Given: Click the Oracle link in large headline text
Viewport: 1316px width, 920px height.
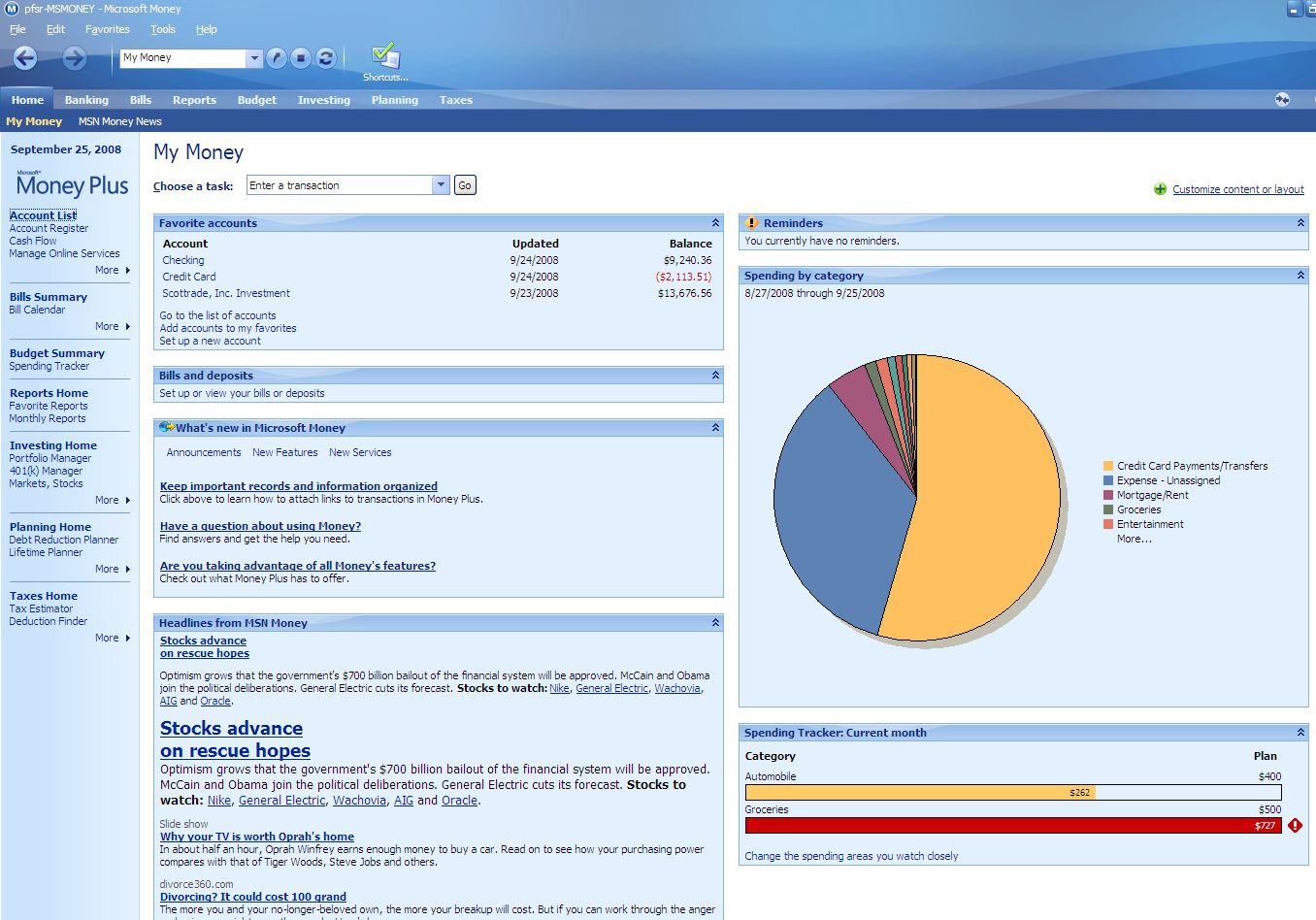Looking at the screenshot, I should [459, 801].
